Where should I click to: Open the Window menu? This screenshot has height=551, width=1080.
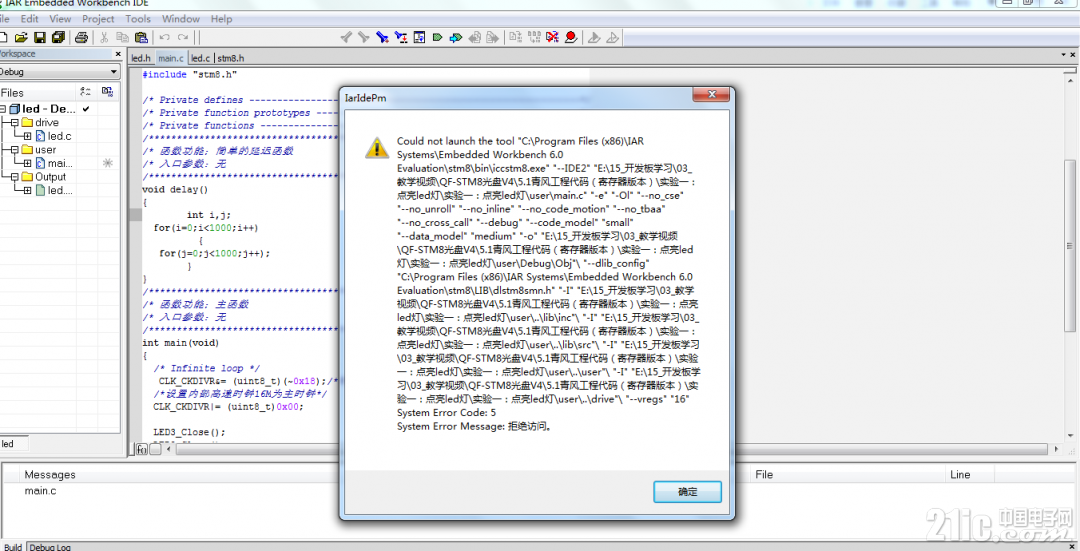click(x=180, y=19)
